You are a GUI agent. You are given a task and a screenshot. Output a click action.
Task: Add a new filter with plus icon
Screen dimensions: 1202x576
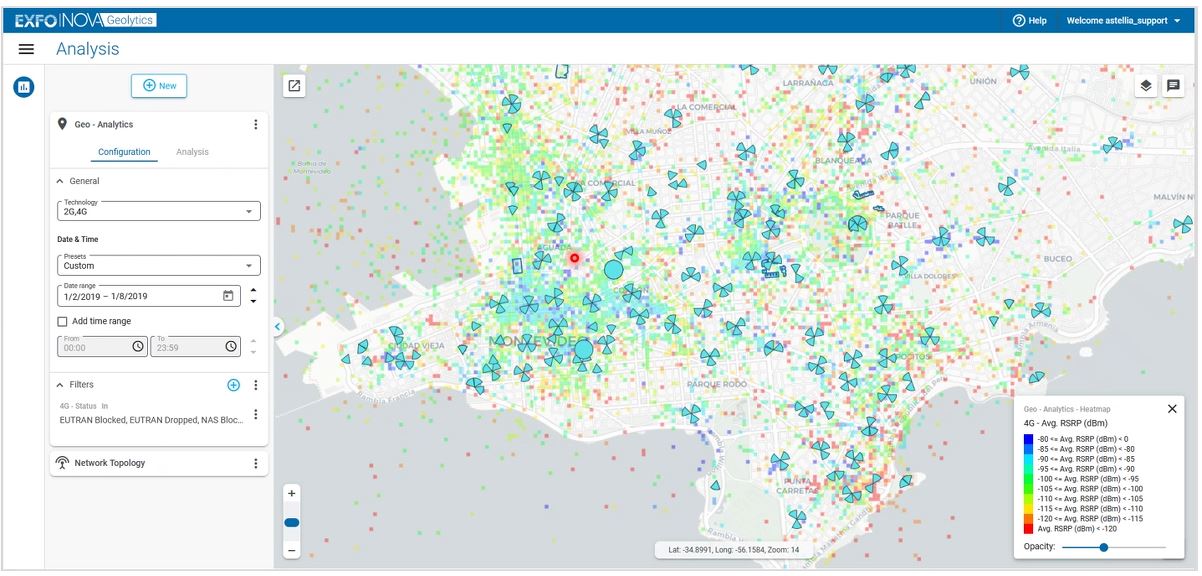(233, 385)
